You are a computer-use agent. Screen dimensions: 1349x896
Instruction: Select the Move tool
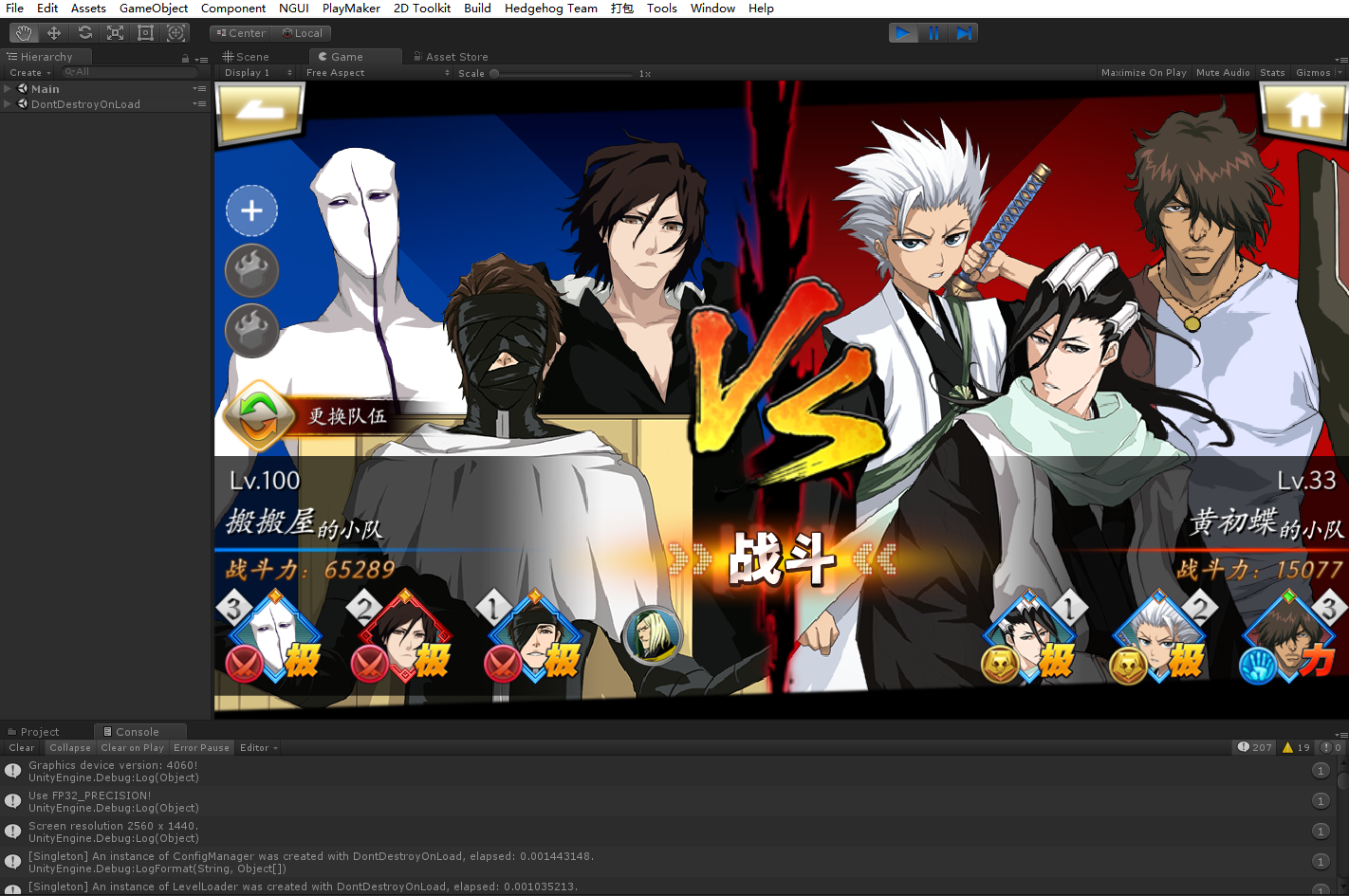[54, 33]
